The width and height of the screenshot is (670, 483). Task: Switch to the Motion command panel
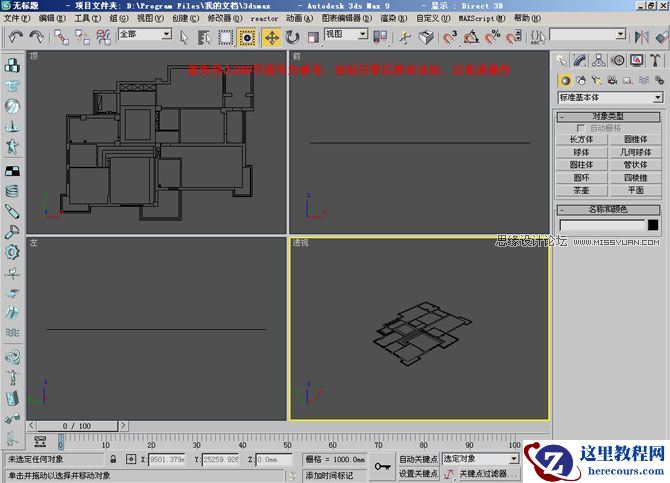618,60
